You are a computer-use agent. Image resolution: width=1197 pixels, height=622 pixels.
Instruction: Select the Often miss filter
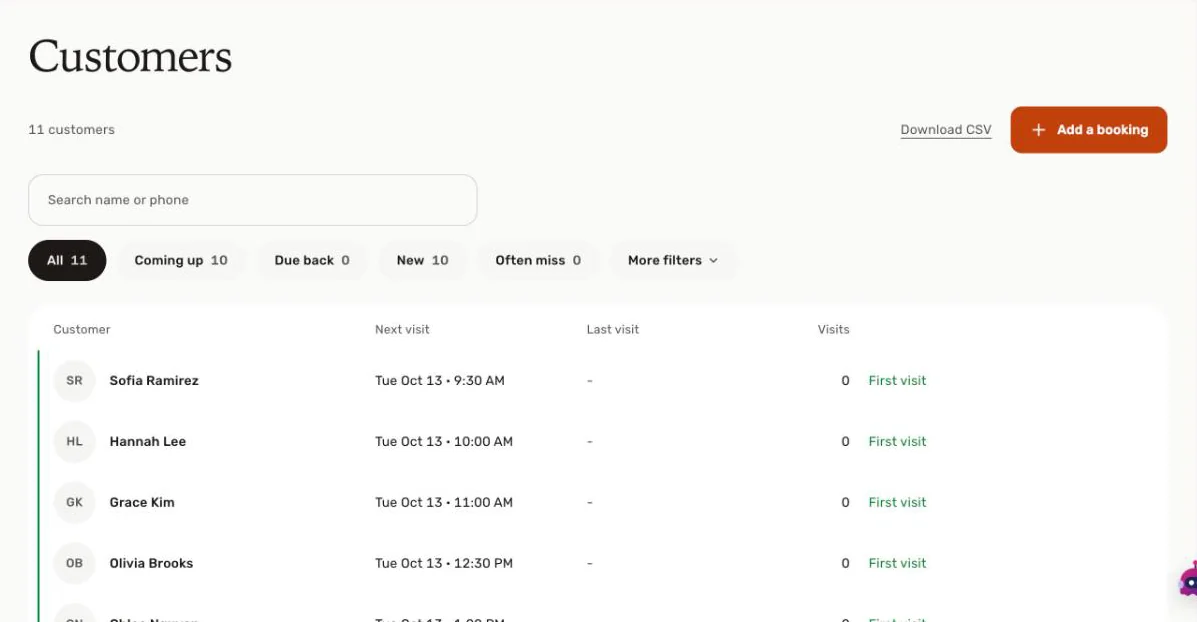[x=537, y=260]
